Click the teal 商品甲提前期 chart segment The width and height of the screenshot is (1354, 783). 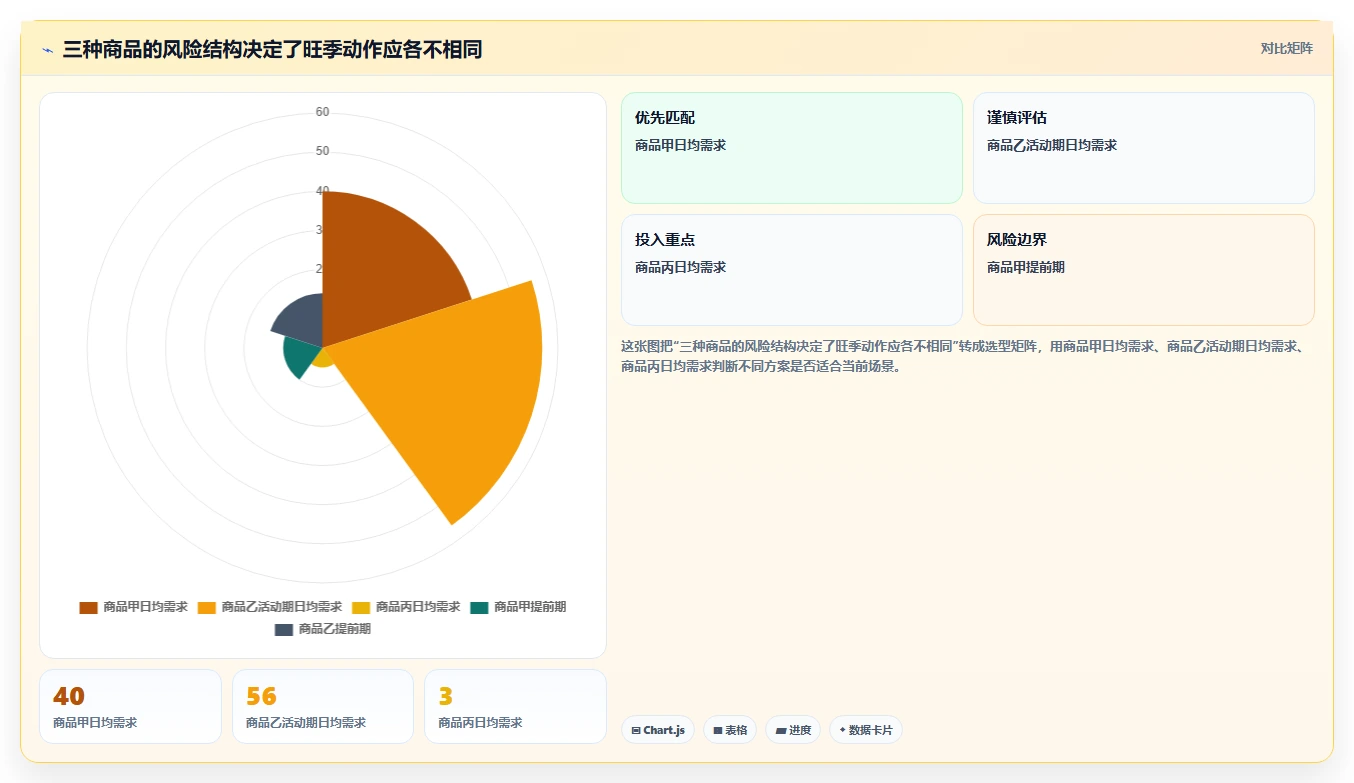click(299, 357)
